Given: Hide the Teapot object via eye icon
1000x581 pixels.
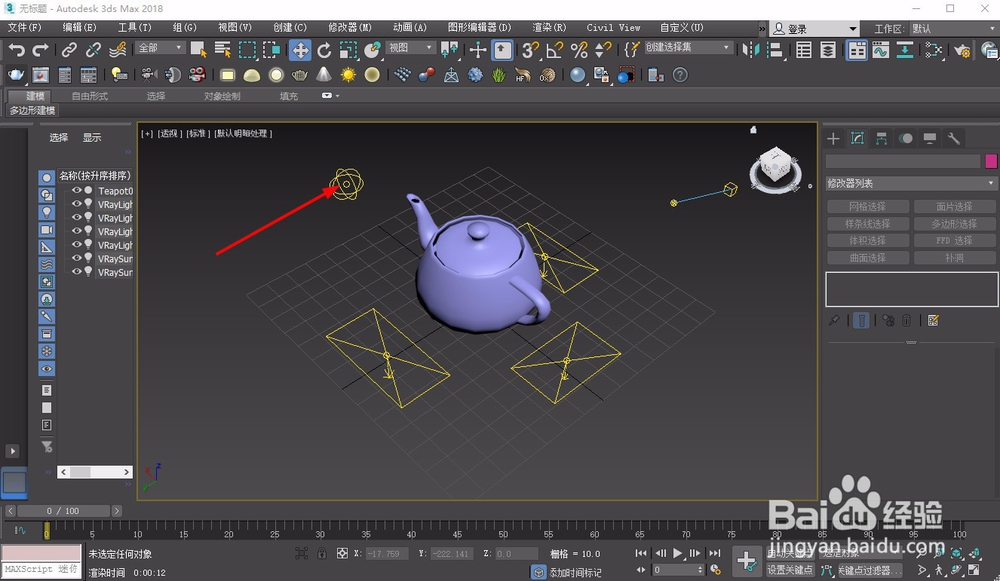Looking at the screenshot, I should pyautogui.click(x=77, y=190).
